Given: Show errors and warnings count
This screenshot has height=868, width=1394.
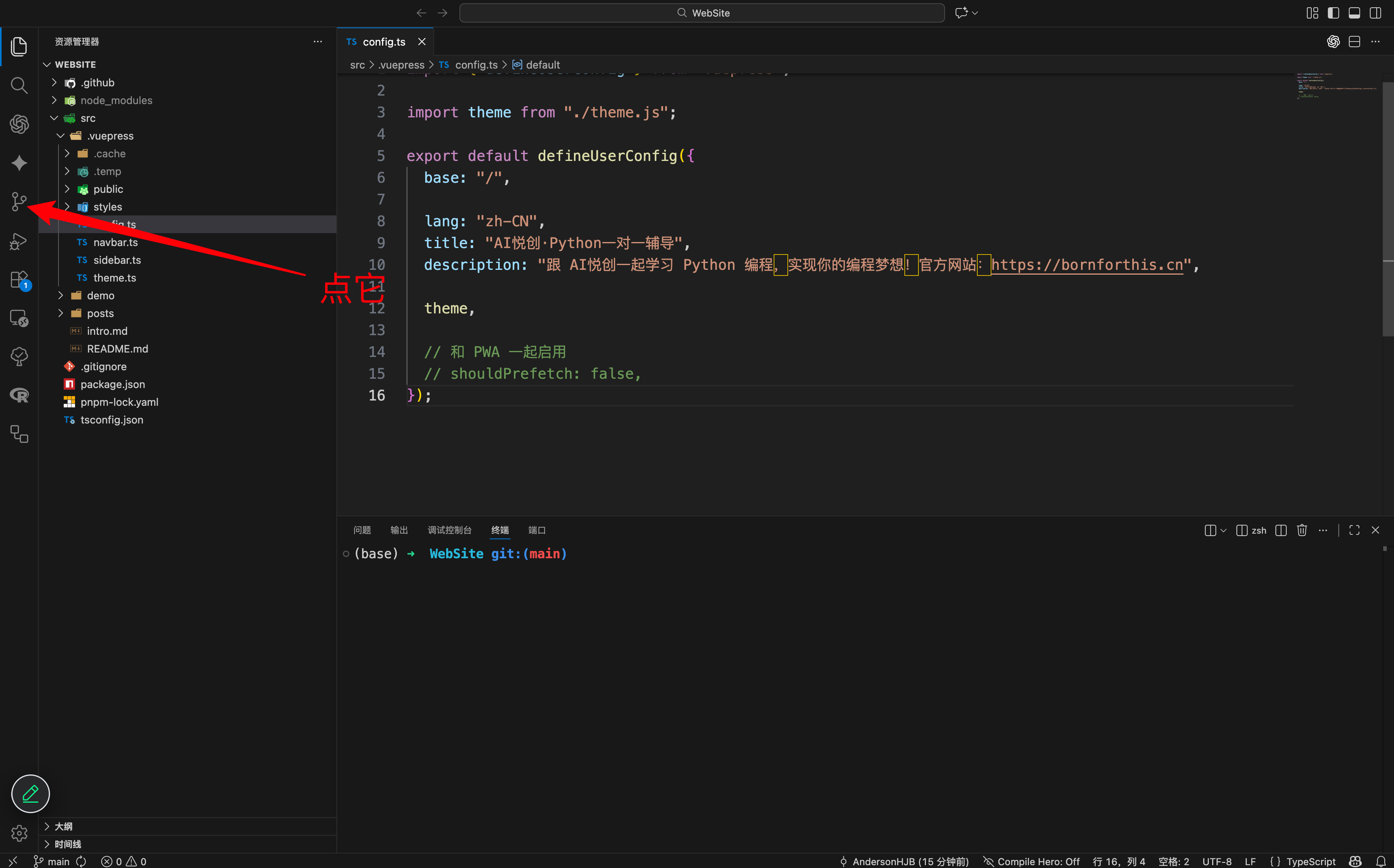Looking at the screenshot, I should tap(123, 861).
